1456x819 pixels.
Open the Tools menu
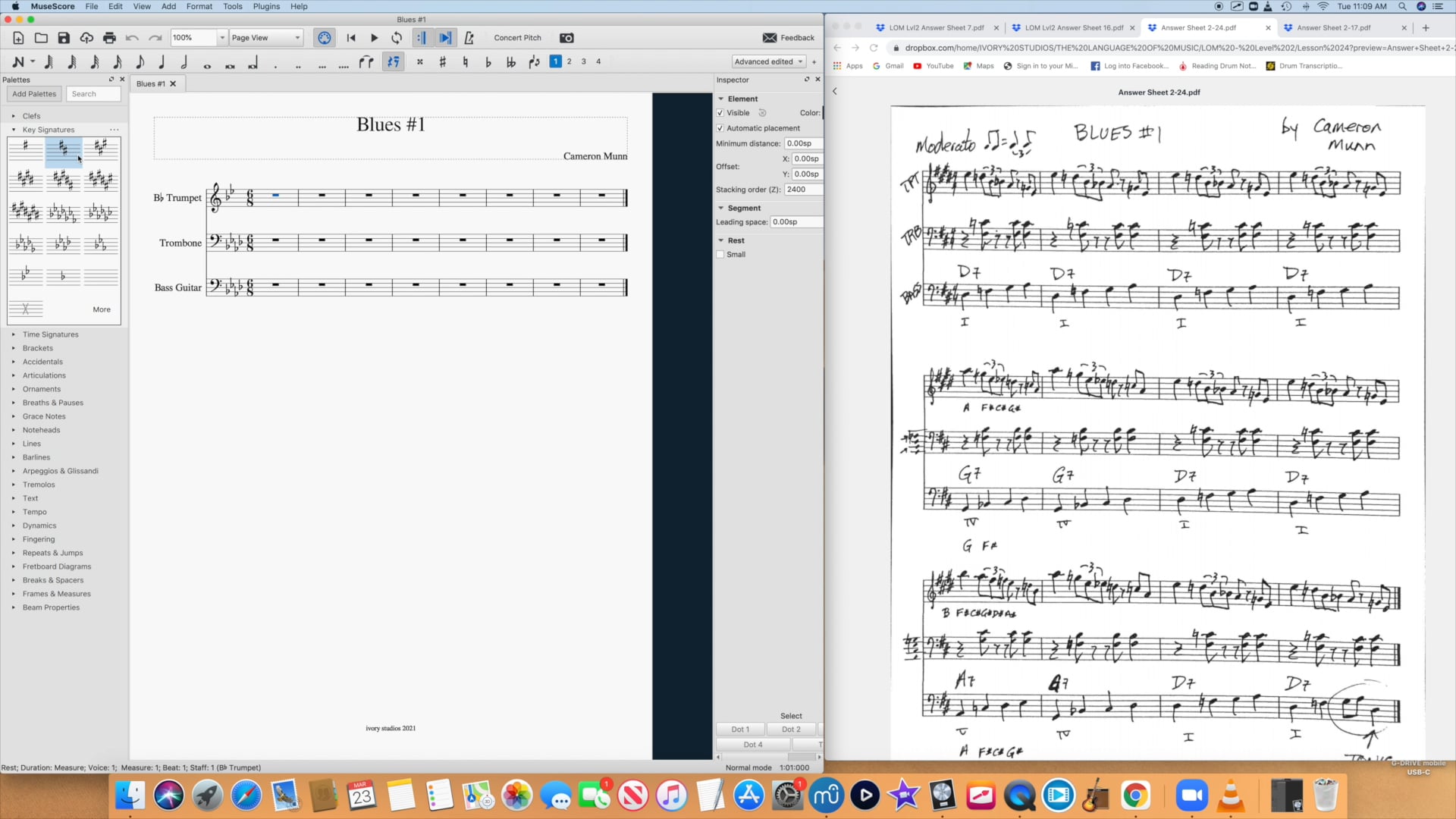233,6
